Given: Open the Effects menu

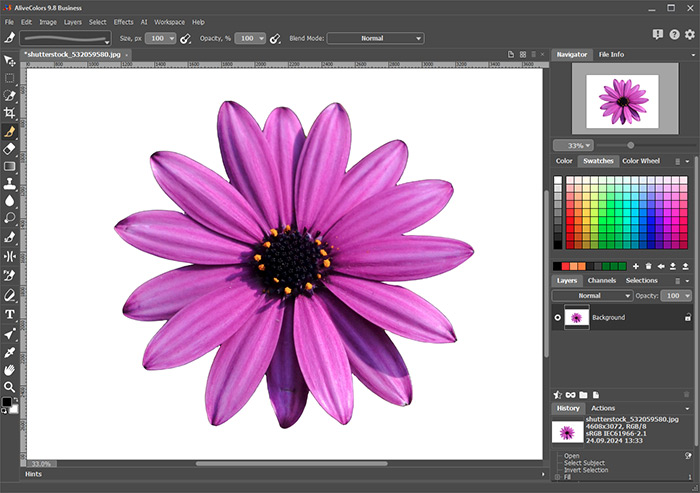Looking at the screenshot, I should pos(123,22).
